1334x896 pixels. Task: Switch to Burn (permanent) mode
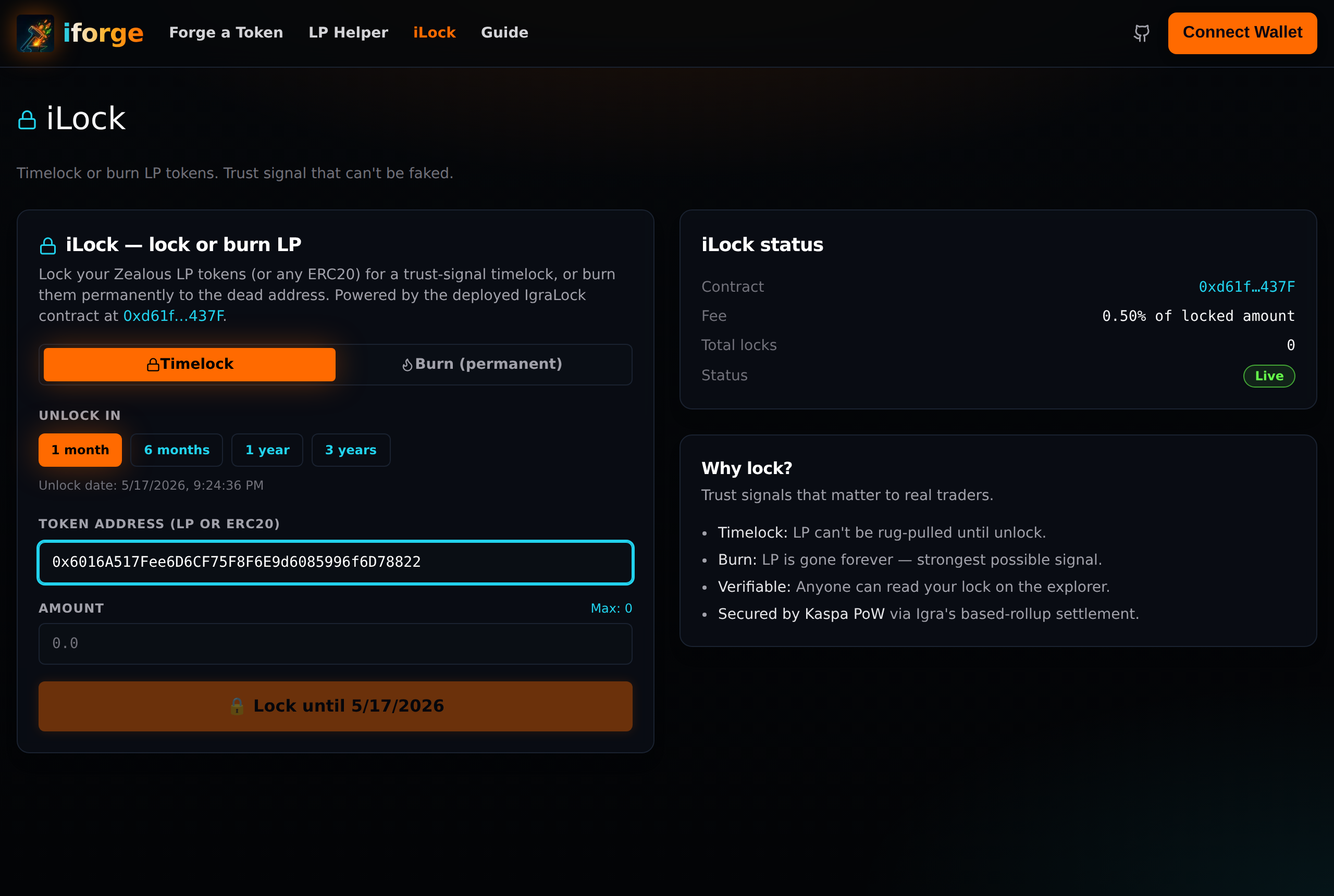483,364
